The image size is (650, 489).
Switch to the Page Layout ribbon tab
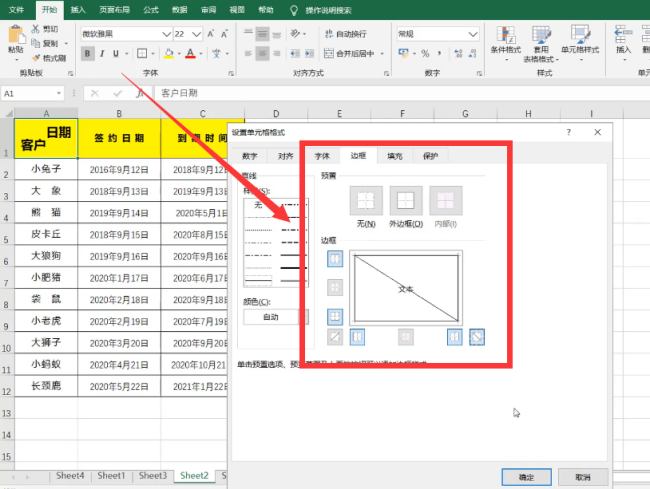(x=114, y=10)
